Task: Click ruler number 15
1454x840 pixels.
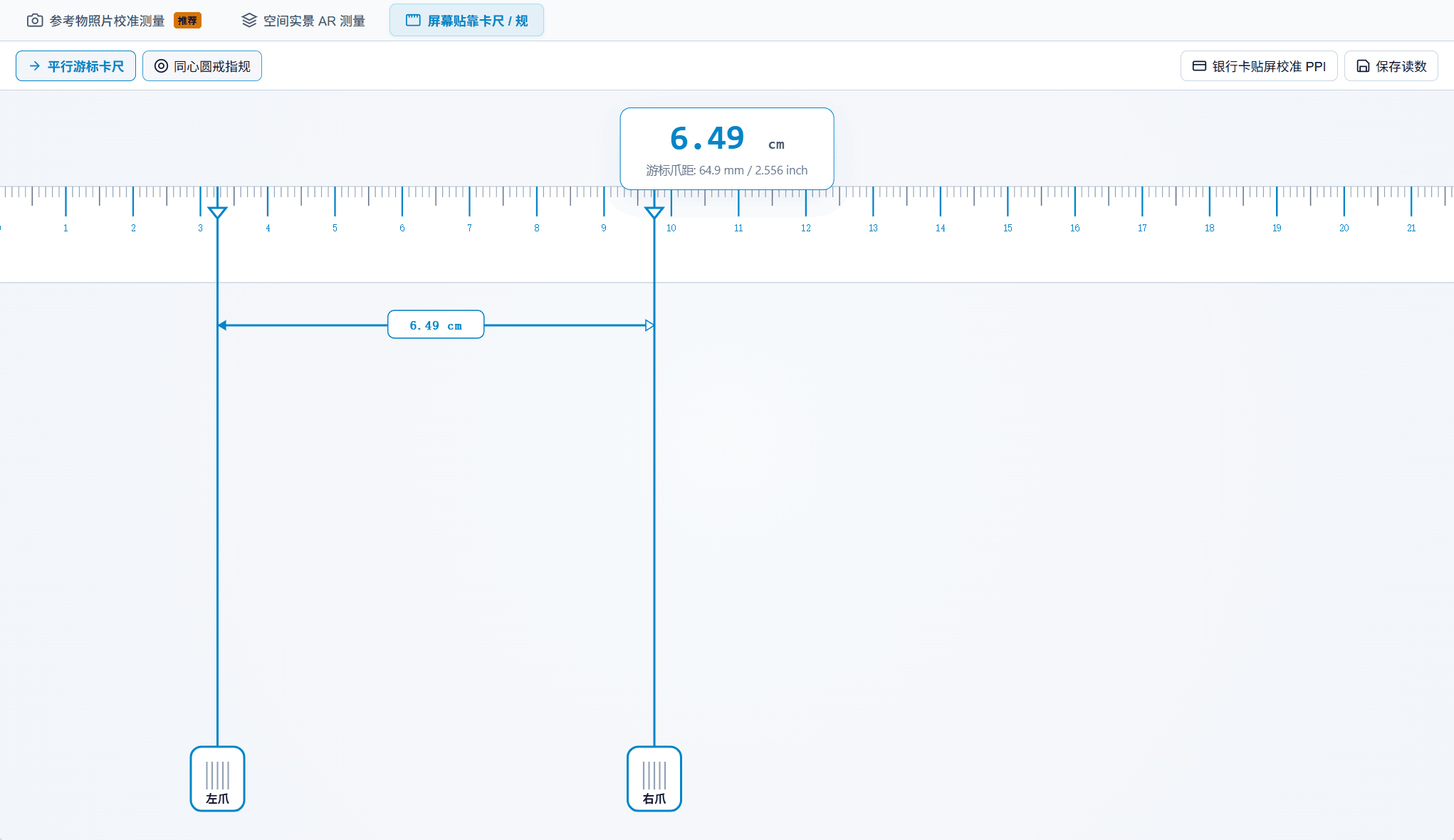Action: click(1008, 228)
